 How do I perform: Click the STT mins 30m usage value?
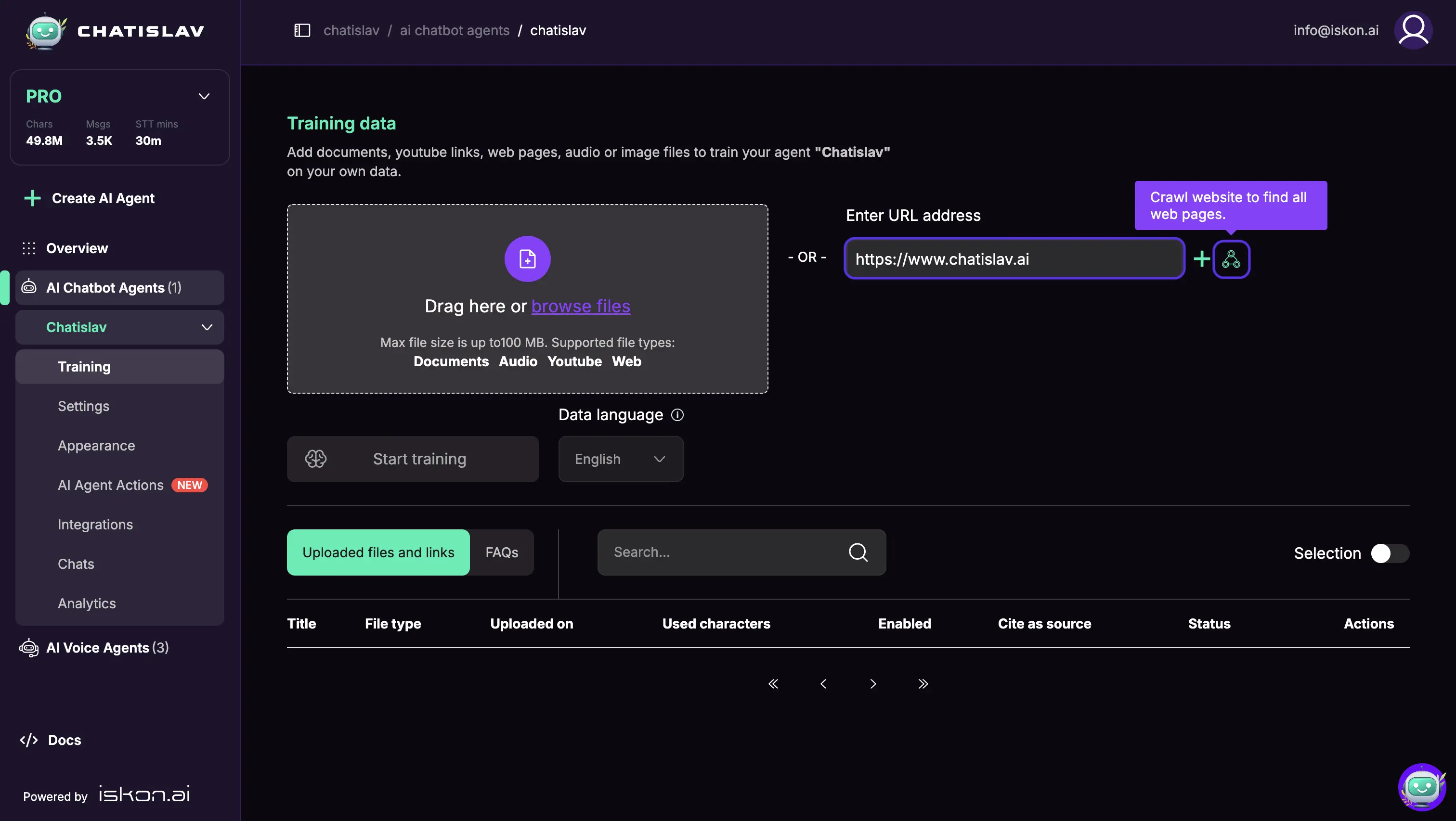tap(148, 141)
